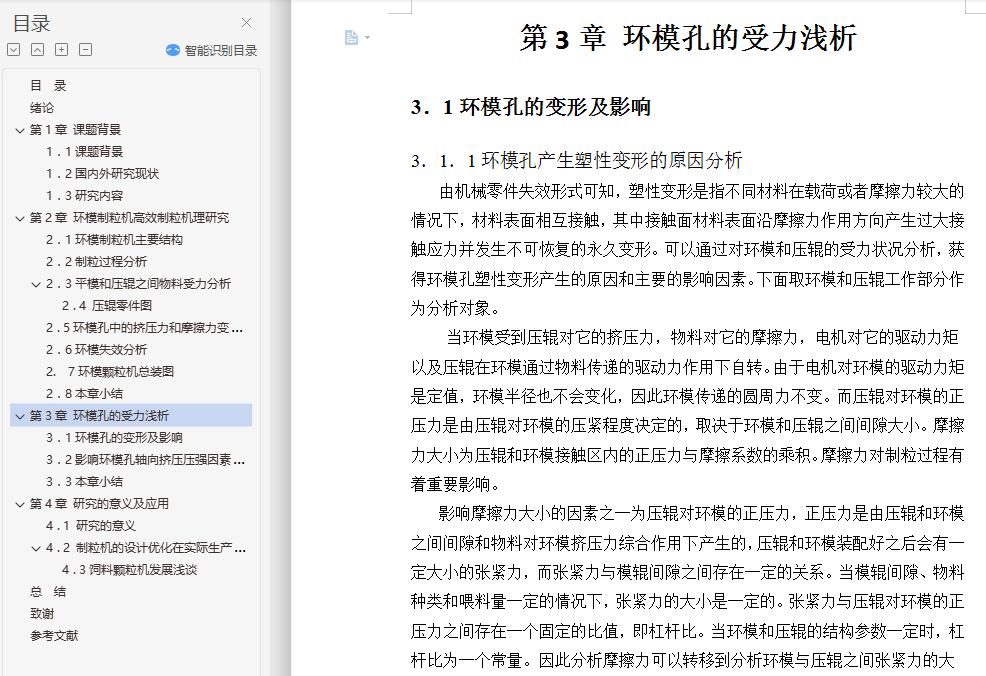Collapse 4.2 制粒机的设计优化 node
Screen dimensions: 986x676
36,548
